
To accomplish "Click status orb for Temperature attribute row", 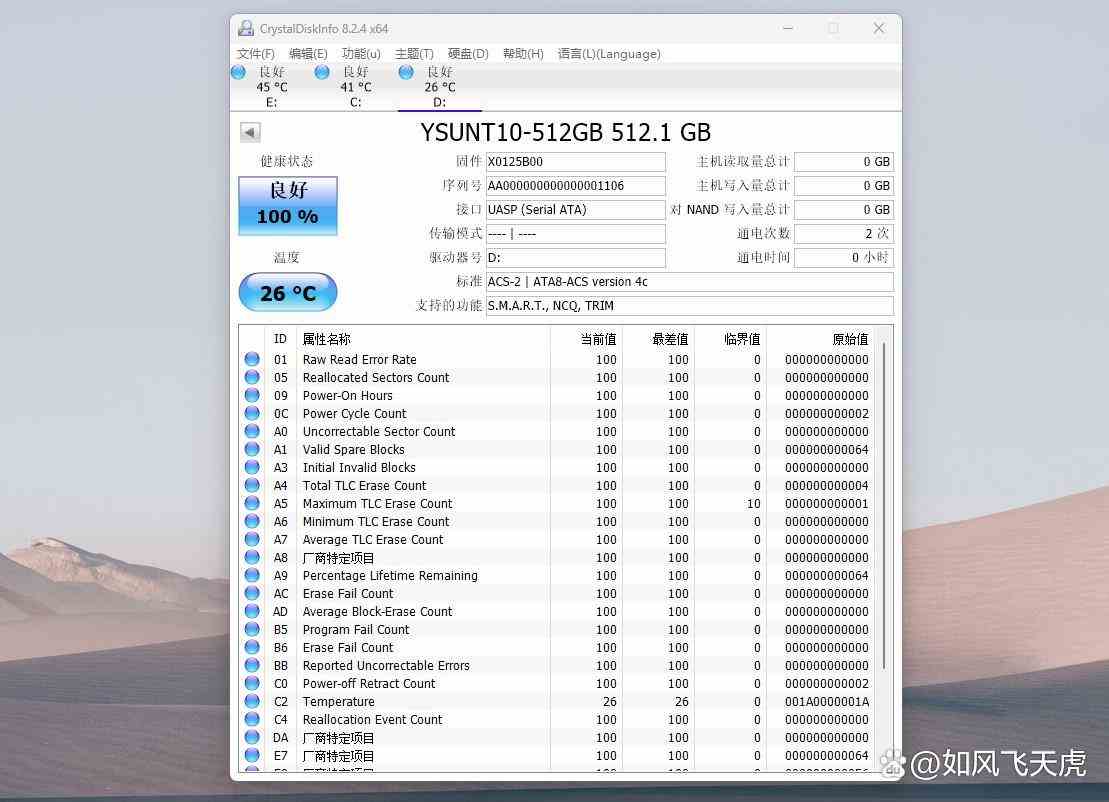I will coord(252,701).
